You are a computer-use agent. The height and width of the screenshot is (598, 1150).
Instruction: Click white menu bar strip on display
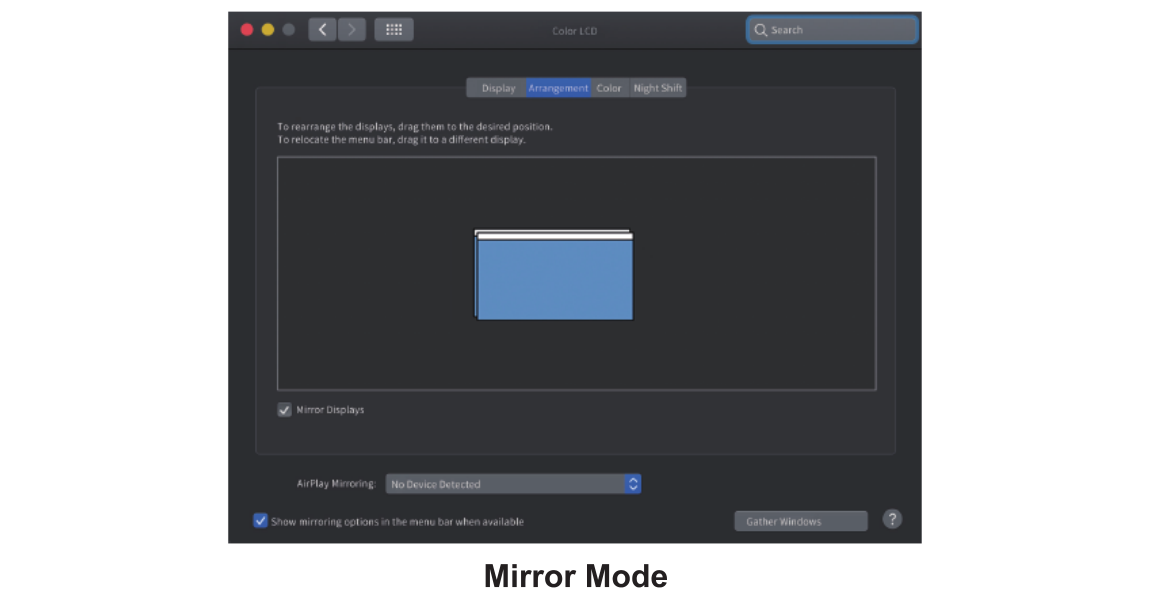coord(555,236)
